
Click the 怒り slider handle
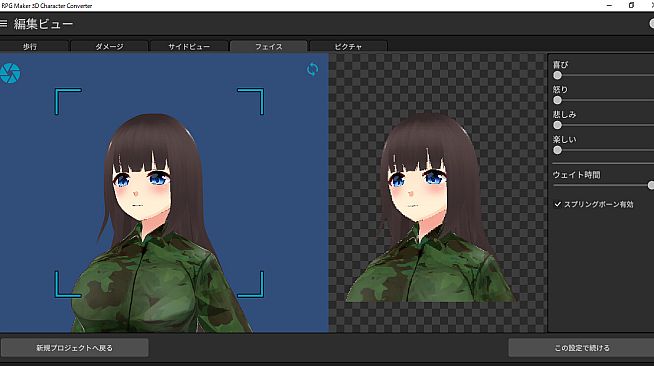click(557, 100)
